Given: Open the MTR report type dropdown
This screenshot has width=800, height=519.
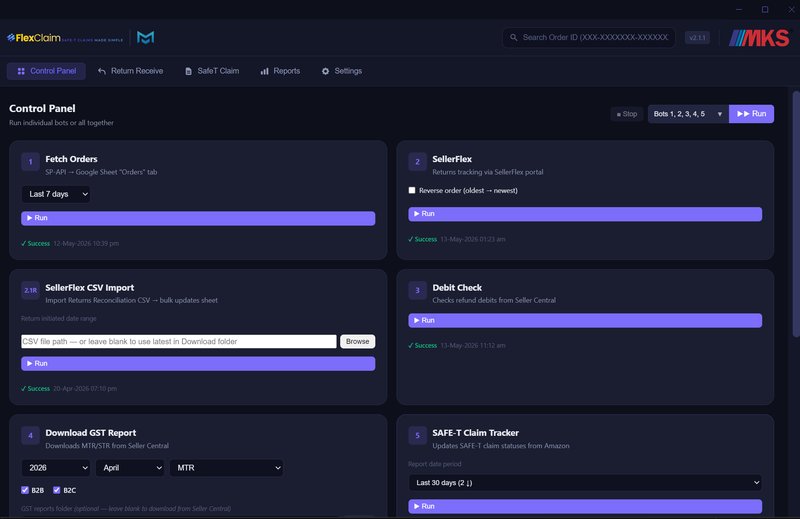Looking at the screenshot, I should [227, 467].
